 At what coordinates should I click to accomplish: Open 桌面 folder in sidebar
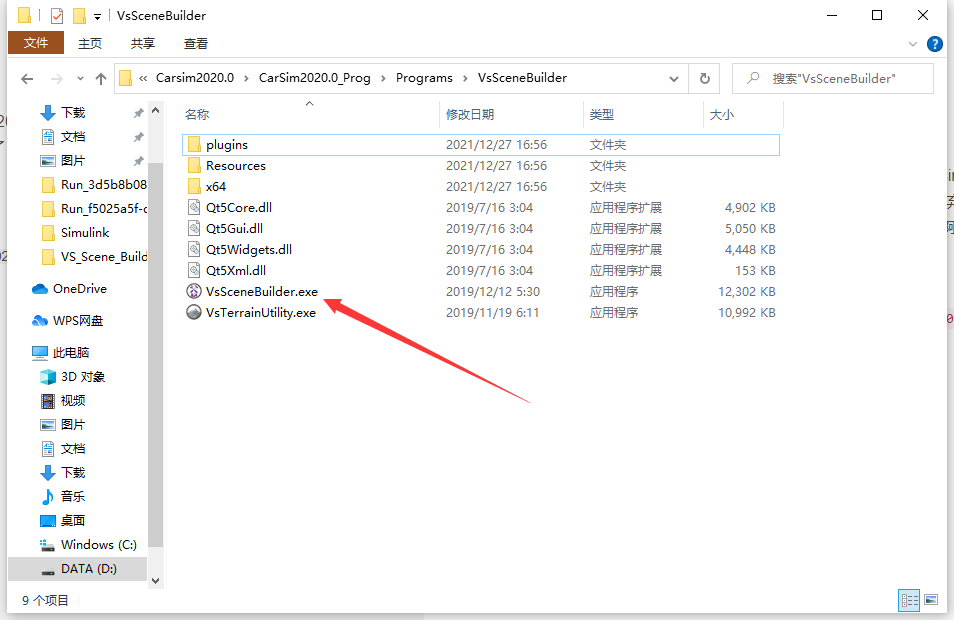point(63,520)
